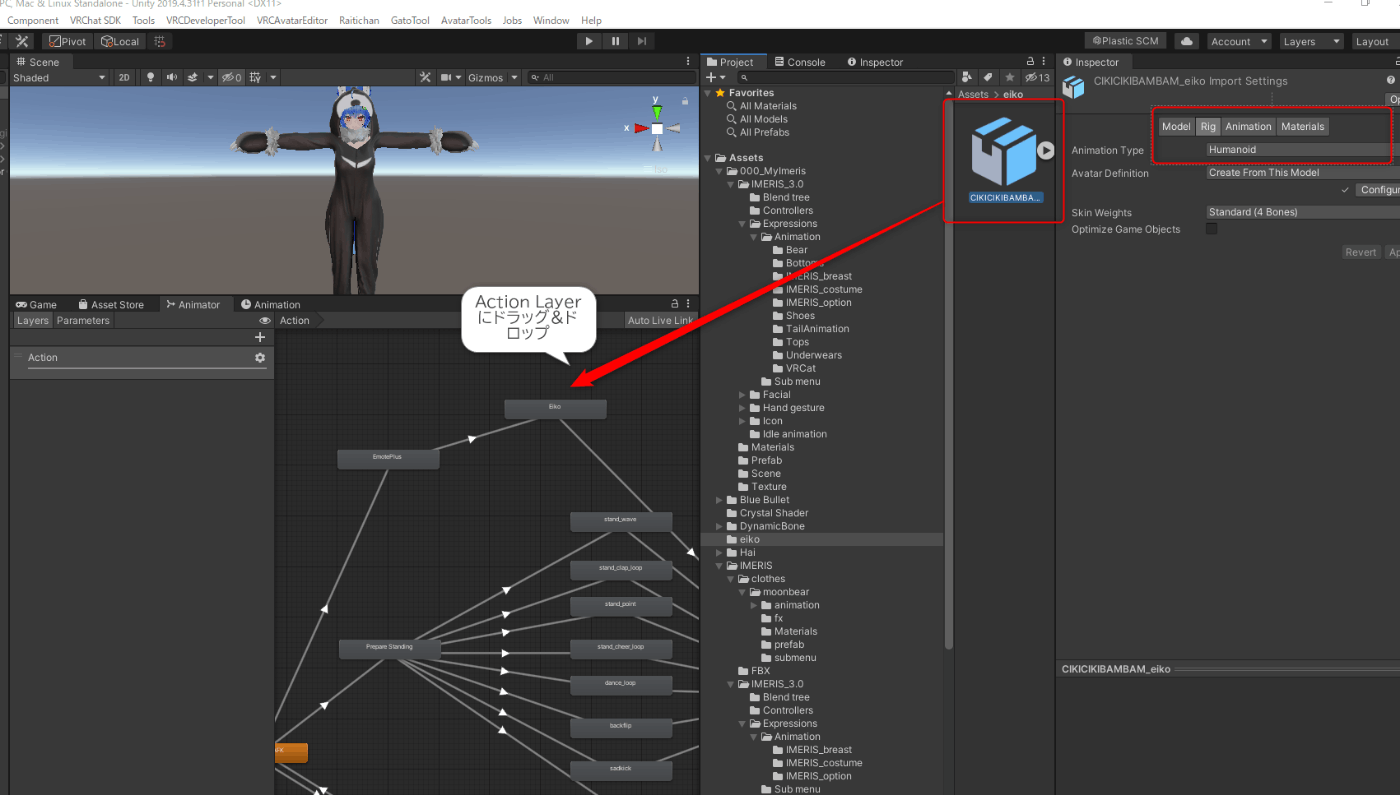Toggle scene lighting lightbulb icon

pos(151,78)
